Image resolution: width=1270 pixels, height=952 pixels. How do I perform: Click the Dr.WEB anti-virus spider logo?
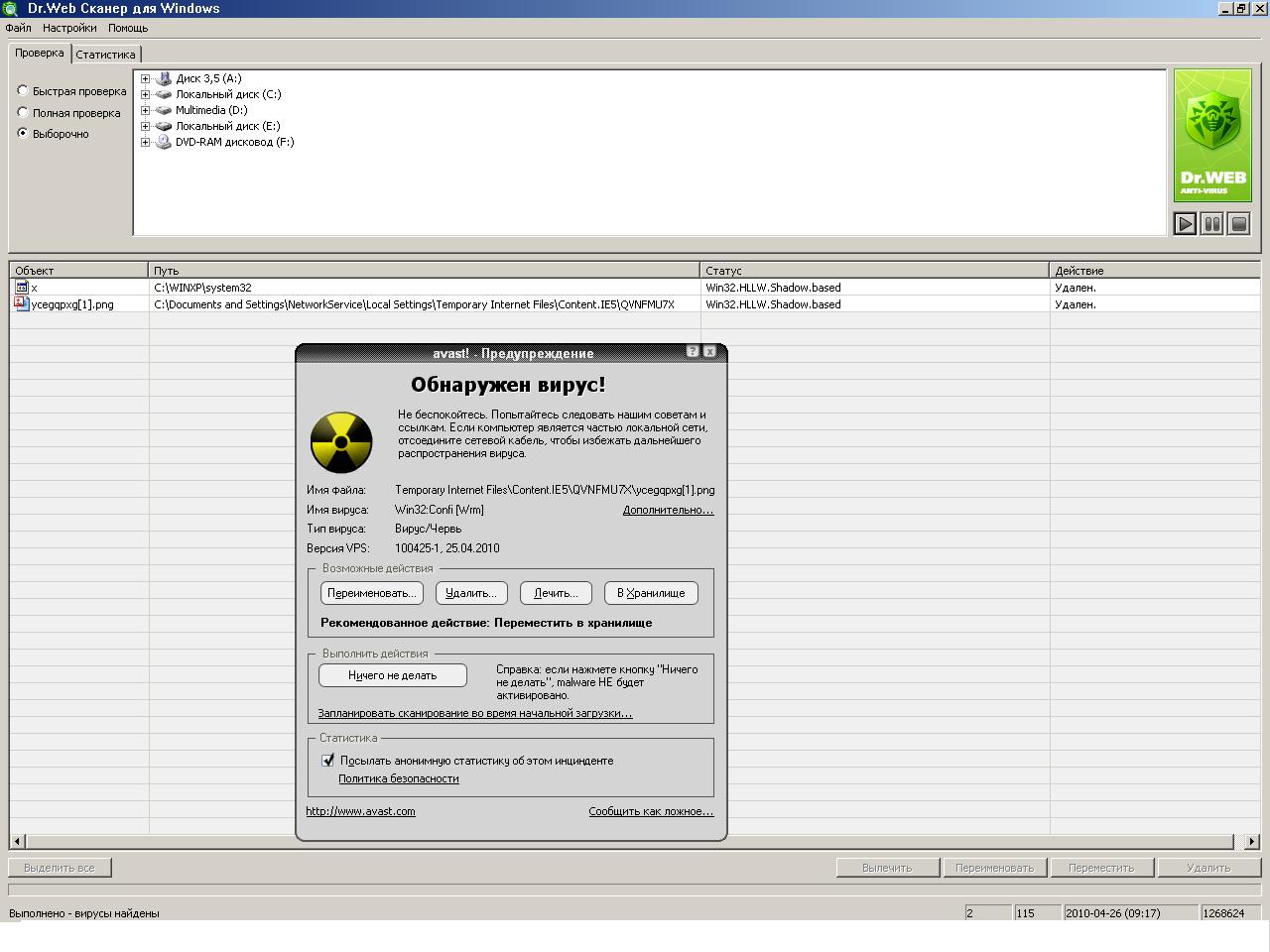[x=1212, y=135]
